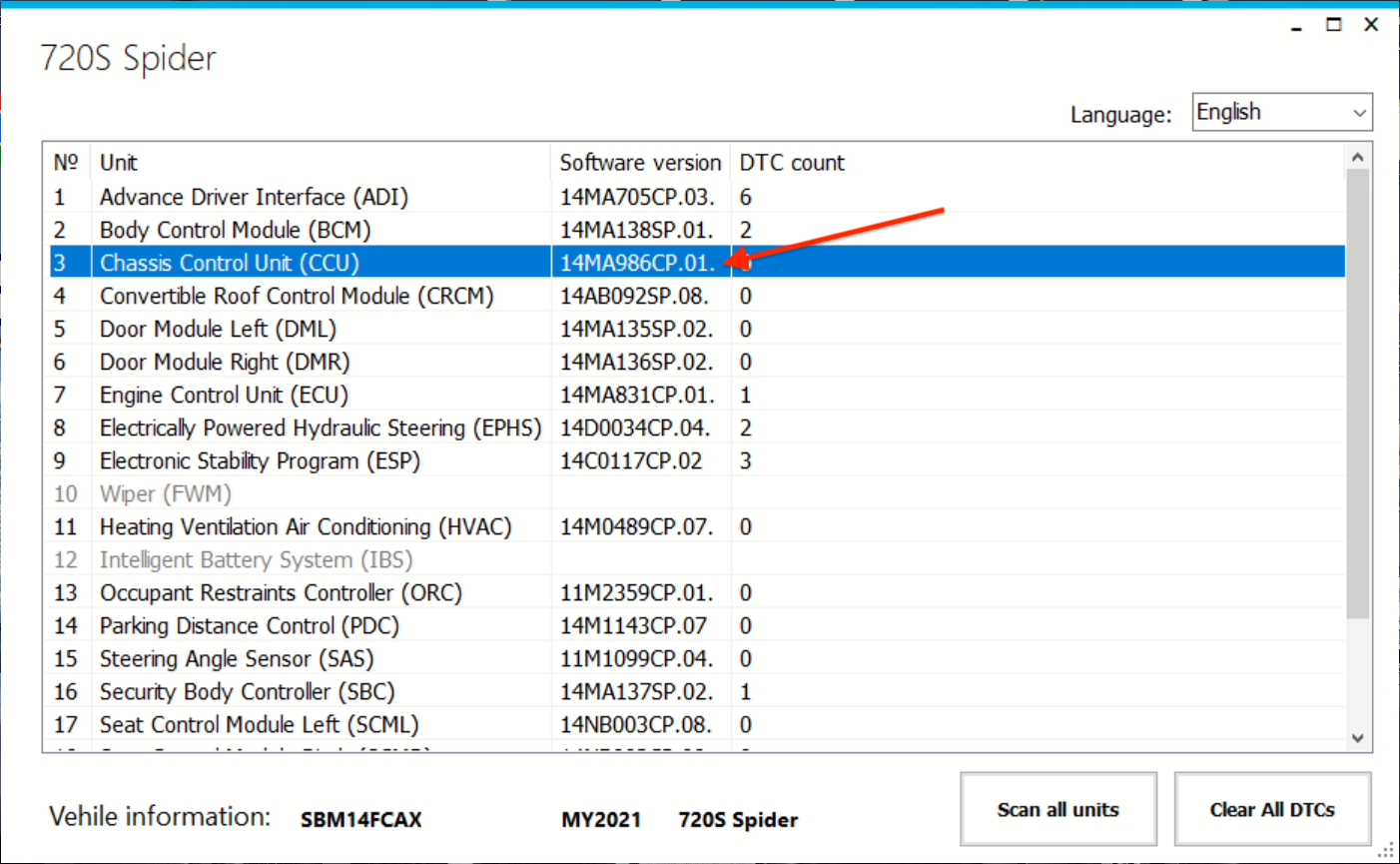1400x864 pixels.
Task: Click the DTC count column header
Action: click(x=792, y=163)
